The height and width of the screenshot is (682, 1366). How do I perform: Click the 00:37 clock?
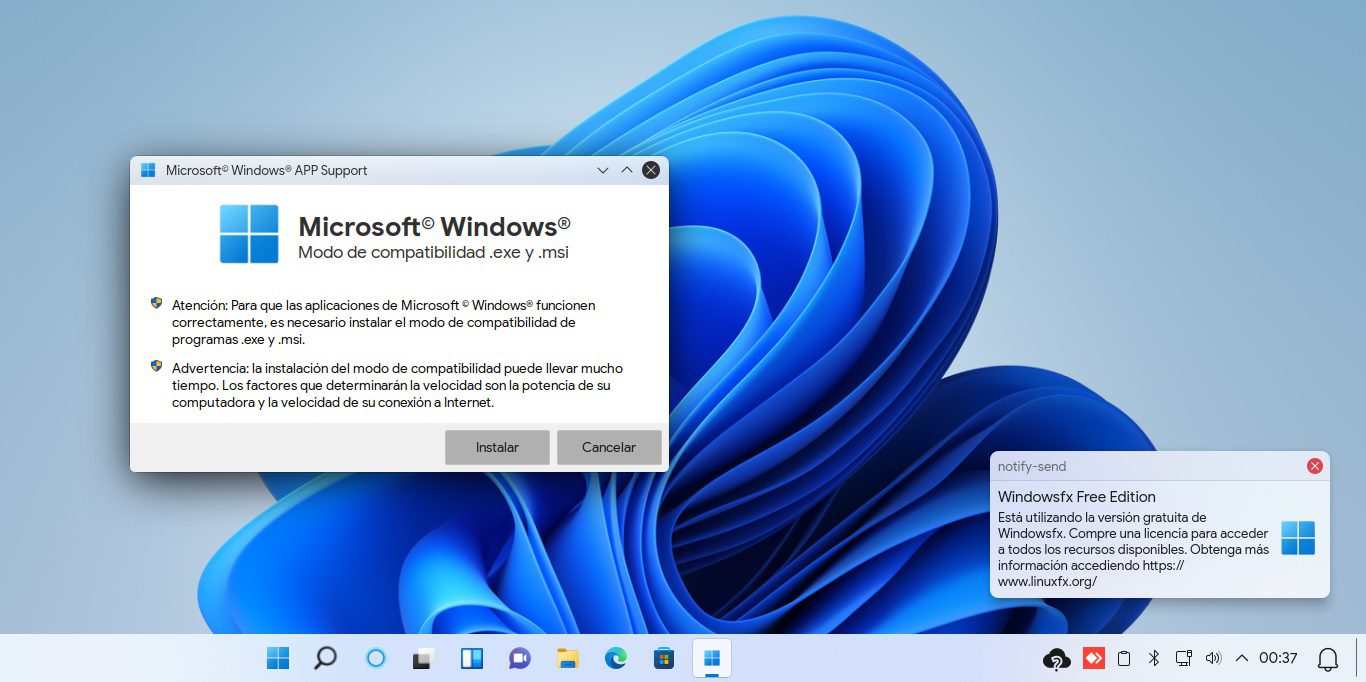click(x=1278, y=658)
